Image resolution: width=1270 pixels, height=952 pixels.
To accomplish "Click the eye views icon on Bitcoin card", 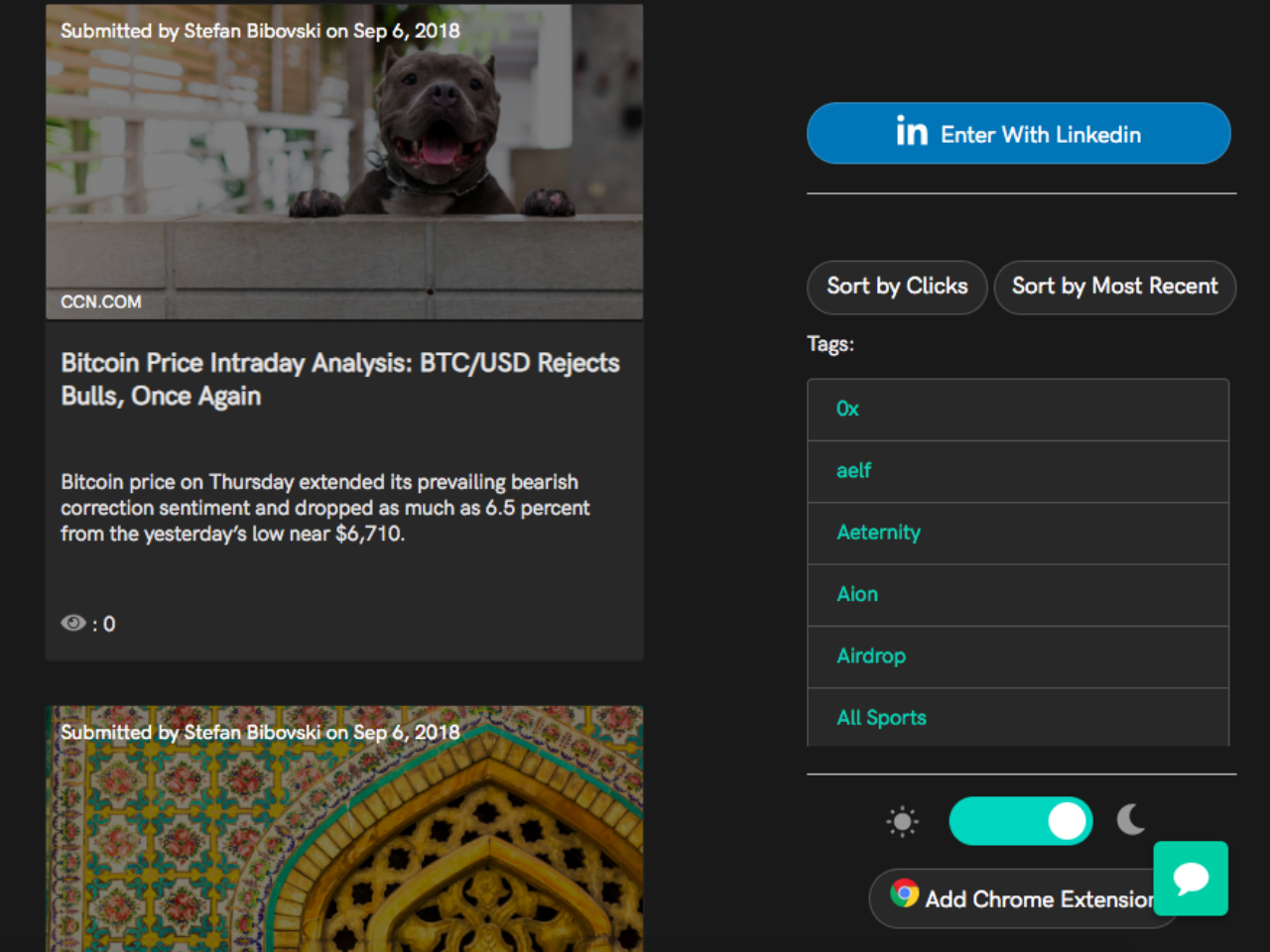I will (x=73, y=623).
